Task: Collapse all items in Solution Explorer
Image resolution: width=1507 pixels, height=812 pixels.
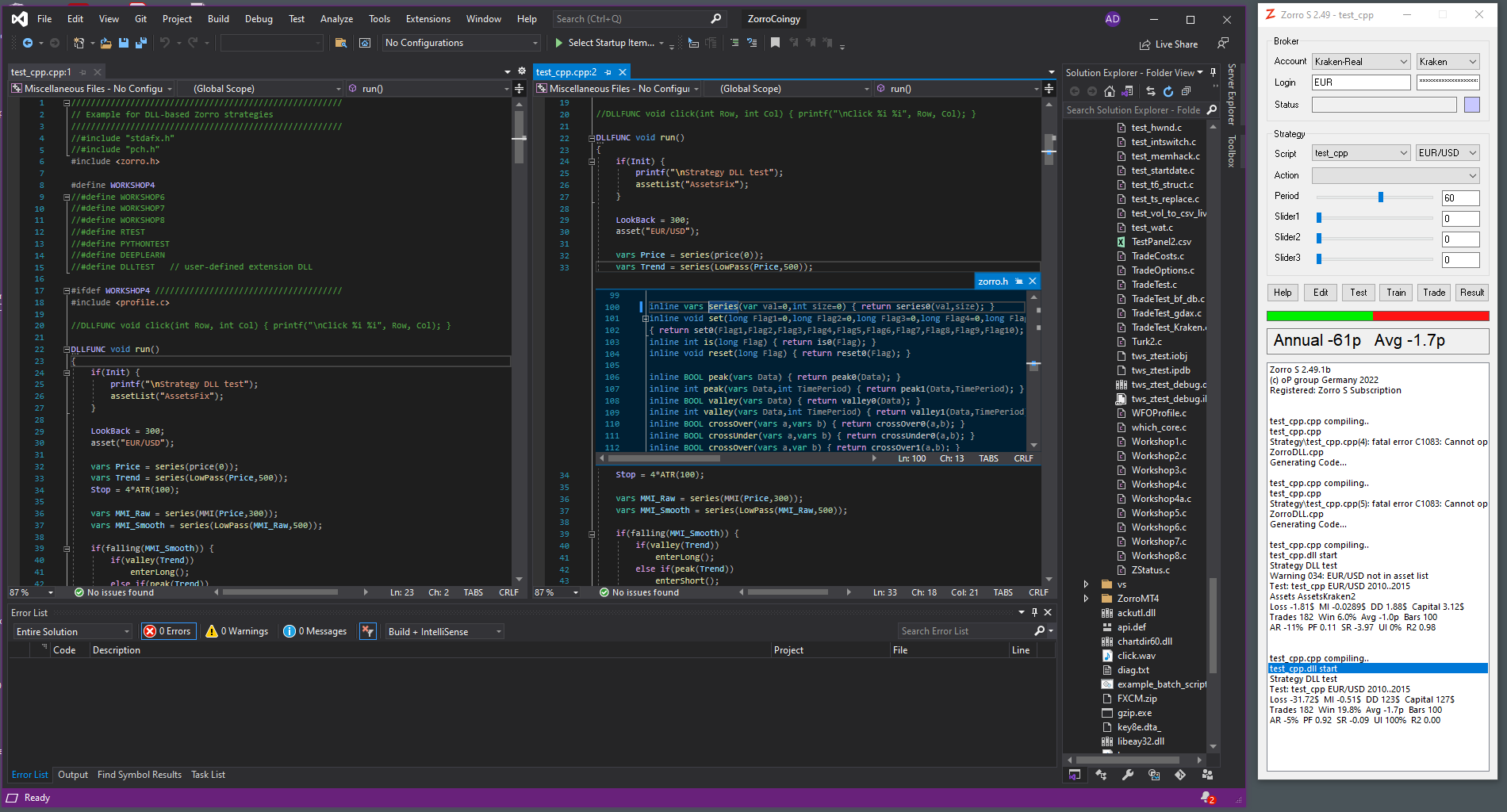Action: point(1187,91)
